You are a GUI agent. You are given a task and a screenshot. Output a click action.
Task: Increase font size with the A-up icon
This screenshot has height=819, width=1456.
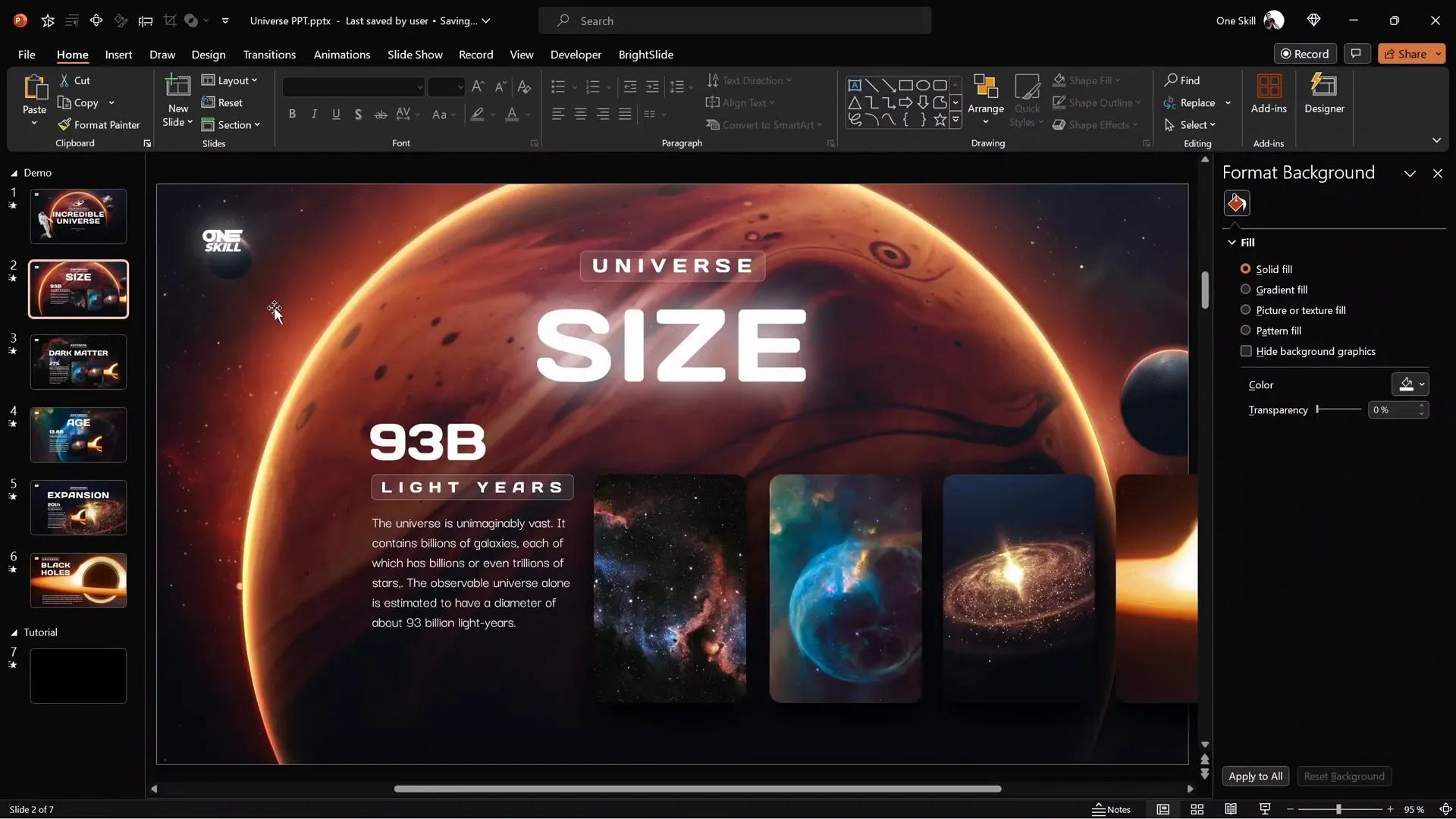(x=477, y=86)
